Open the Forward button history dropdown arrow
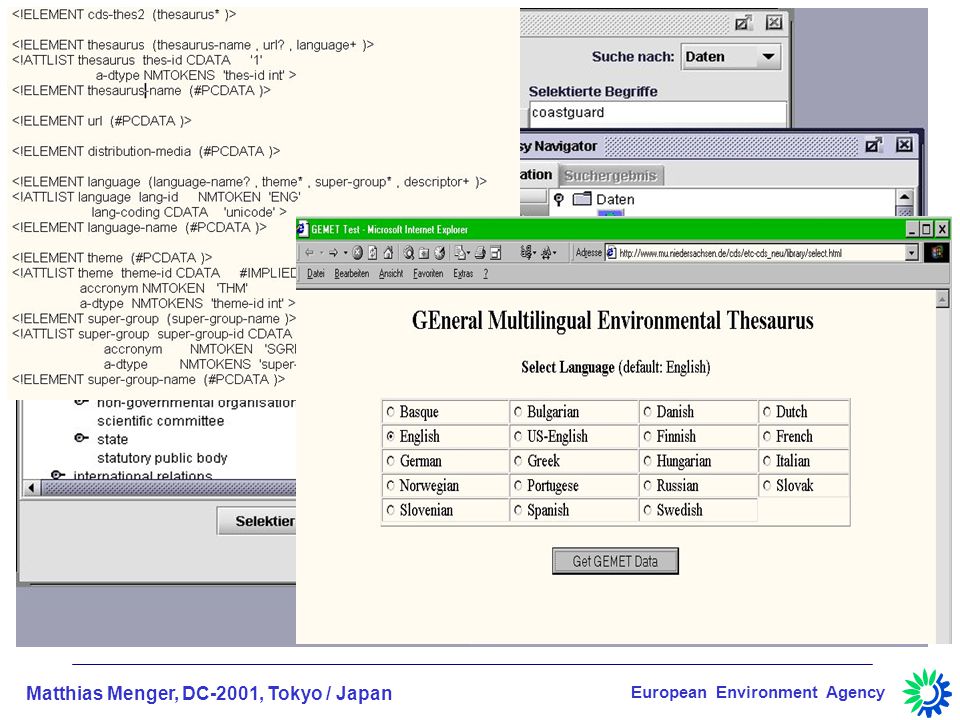This screenshot has width=960, height=720. 345,253
